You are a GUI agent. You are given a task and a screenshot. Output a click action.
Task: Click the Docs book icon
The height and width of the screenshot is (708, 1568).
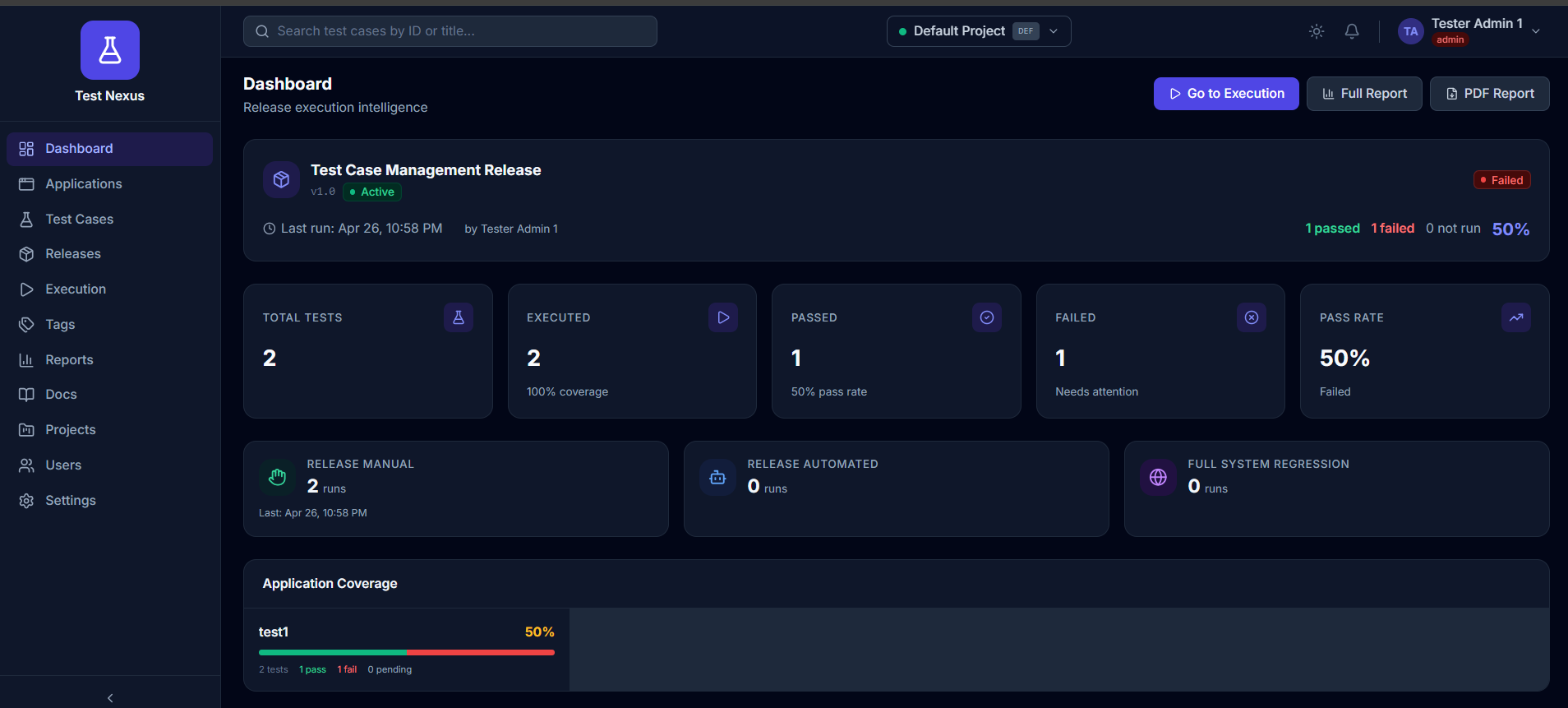(x=26, y=395)
